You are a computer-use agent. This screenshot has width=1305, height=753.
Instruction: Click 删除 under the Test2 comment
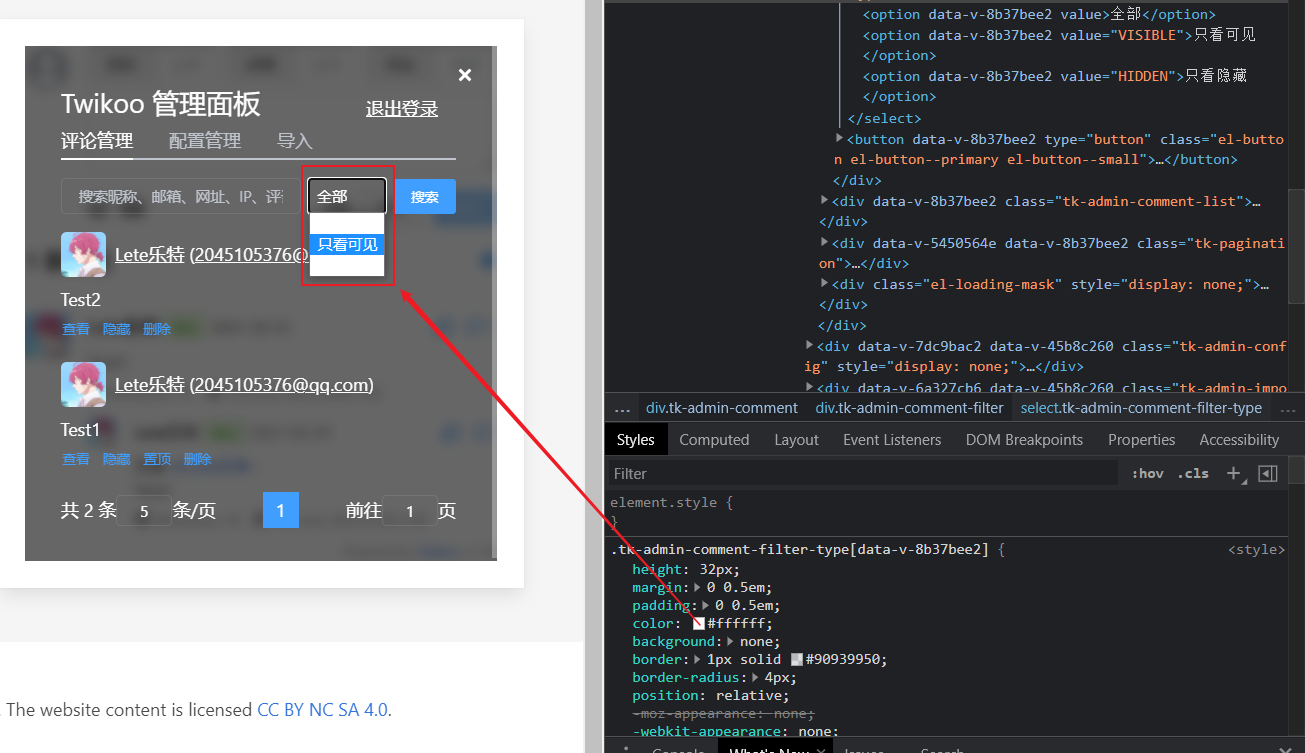pyautogui.click(x=157, y=328)
